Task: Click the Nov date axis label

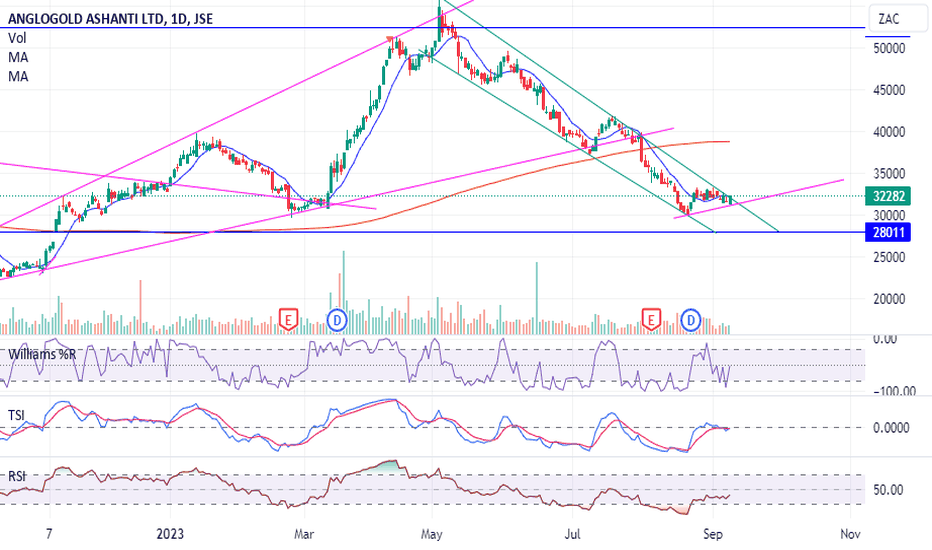Action: coord(851,534)
